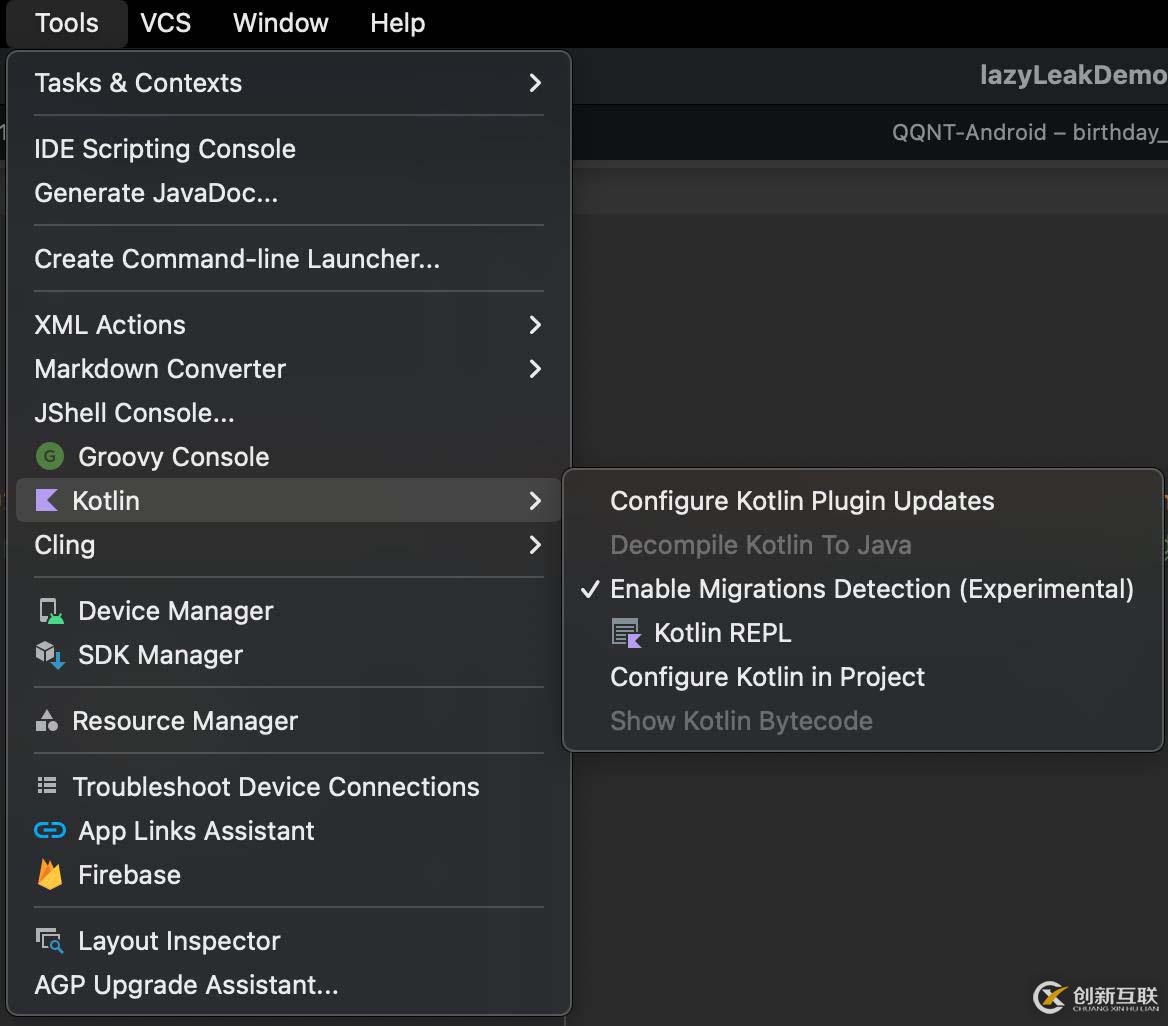Open the Window menu in menu bar

point(280,23)
